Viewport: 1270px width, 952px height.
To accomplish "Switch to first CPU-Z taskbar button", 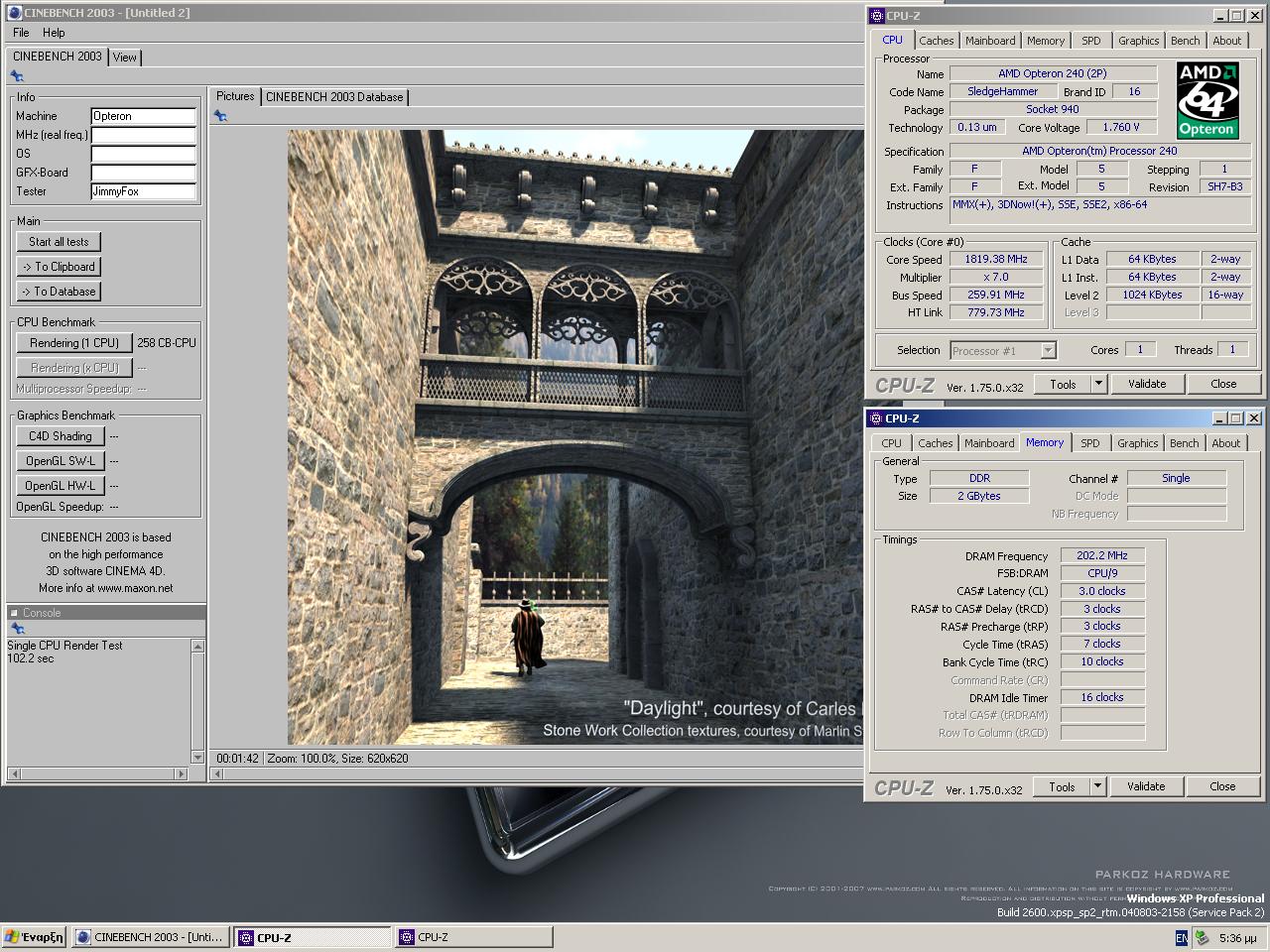I will click(313, 937).
